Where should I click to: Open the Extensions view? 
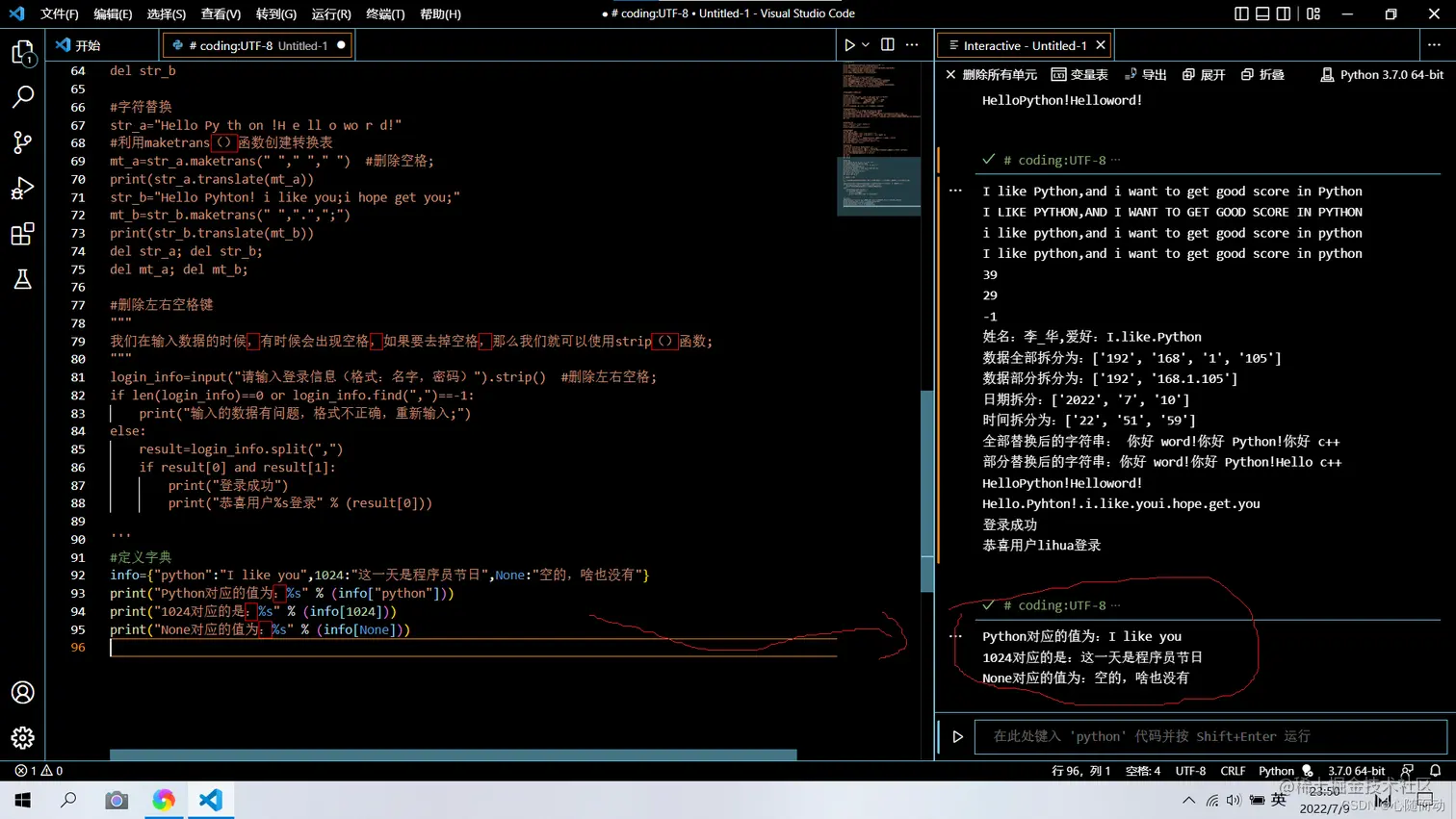point(22,234)
